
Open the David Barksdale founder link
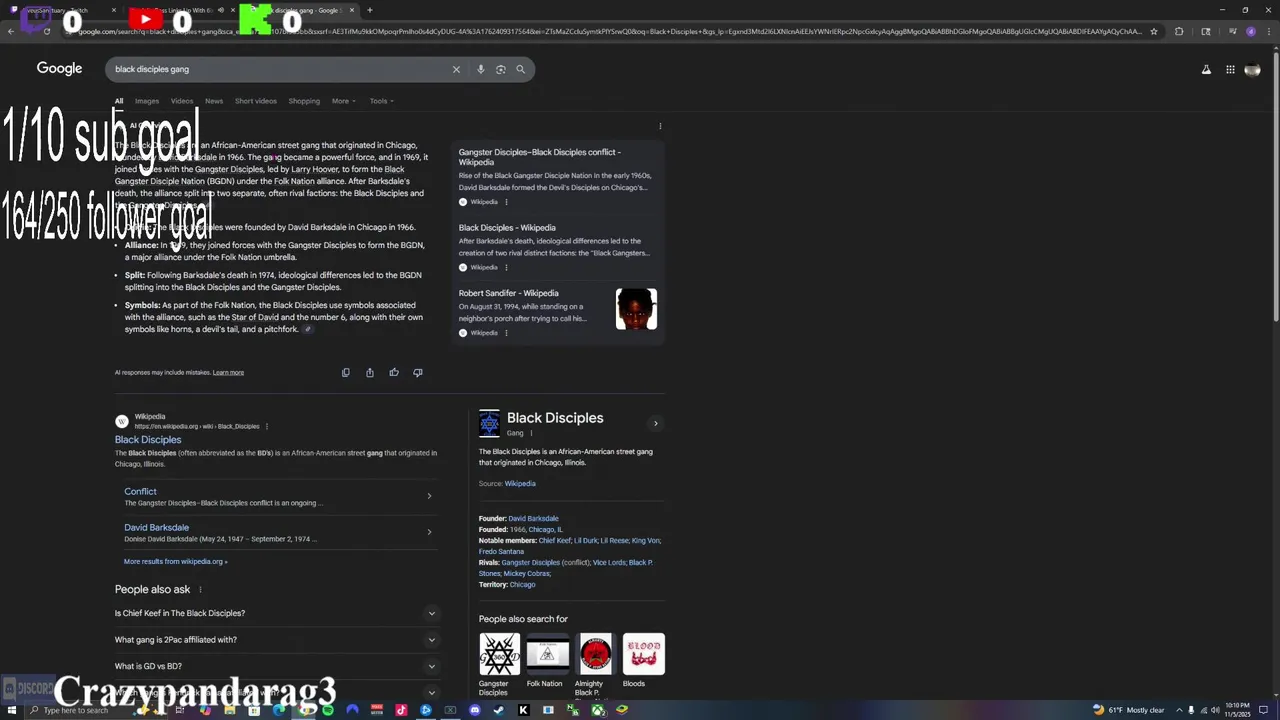coord(533,519)
